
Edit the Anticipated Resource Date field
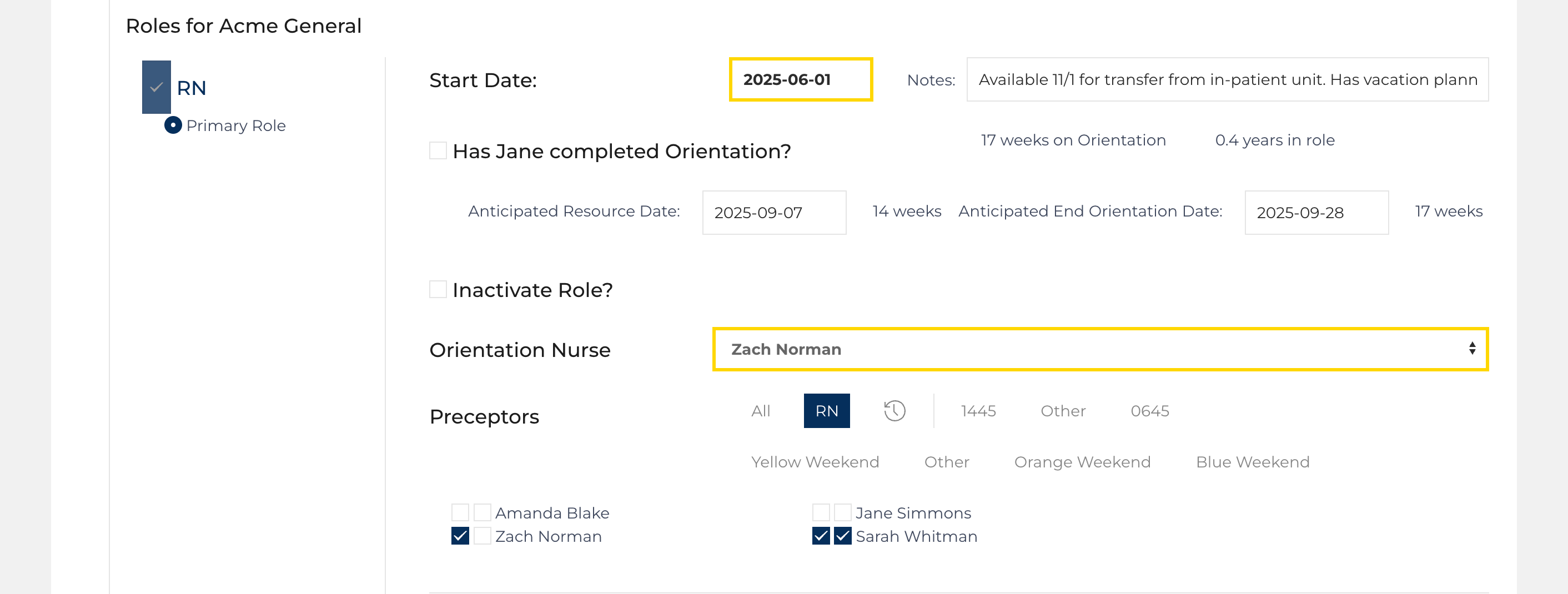(773, 213)
